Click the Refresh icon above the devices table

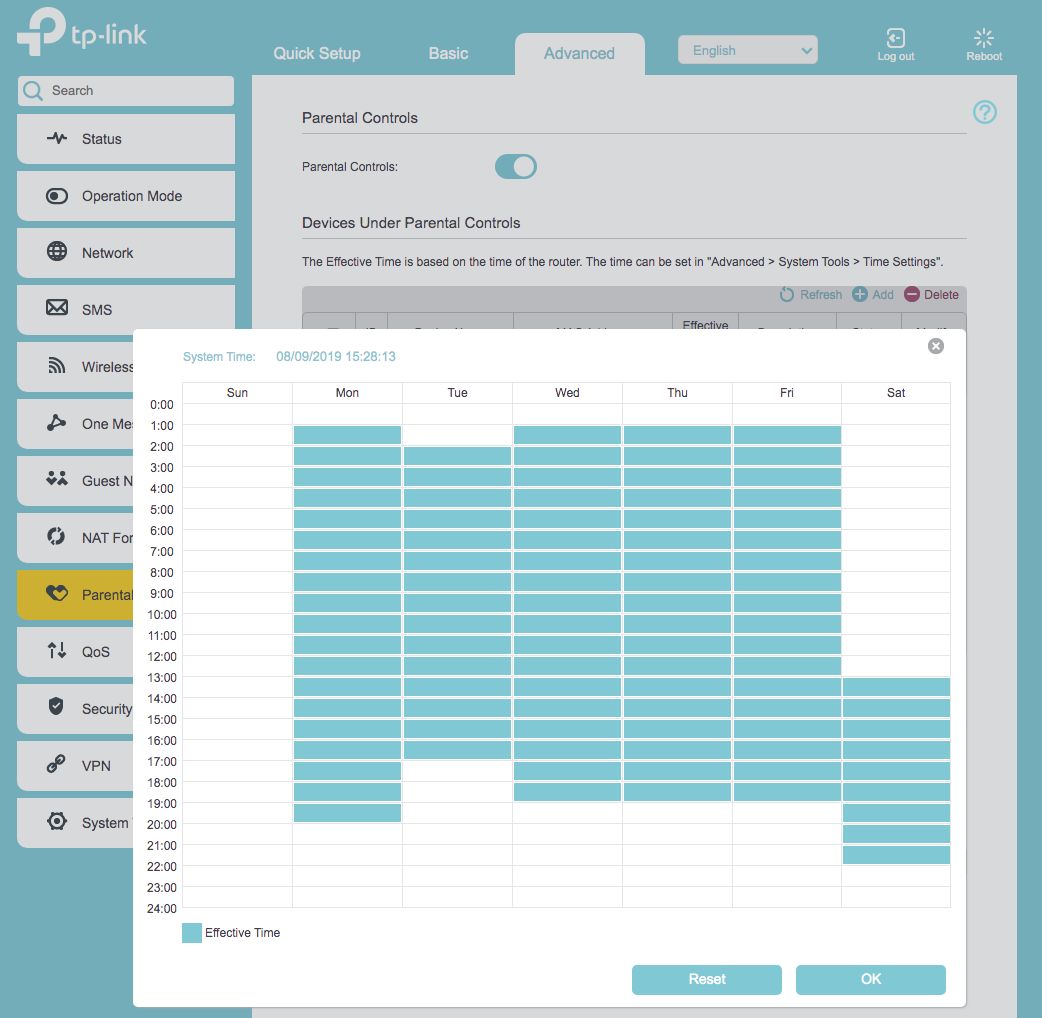click(786, 294)
